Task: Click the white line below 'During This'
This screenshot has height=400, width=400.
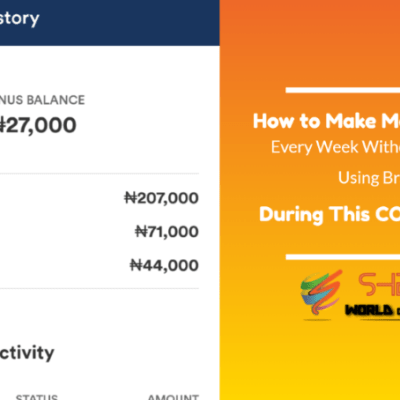Action: tap(343, 257)
